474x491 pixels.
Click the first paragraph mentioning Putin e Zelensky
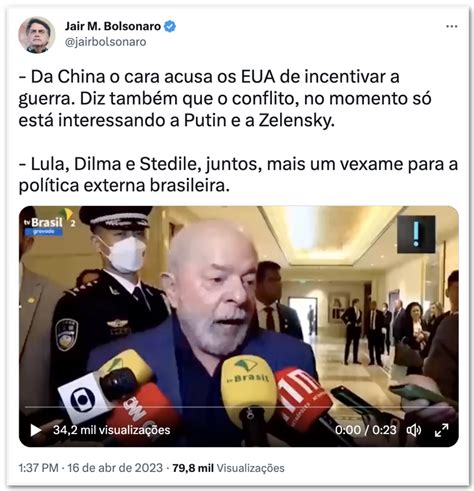(x=225, y=98)
